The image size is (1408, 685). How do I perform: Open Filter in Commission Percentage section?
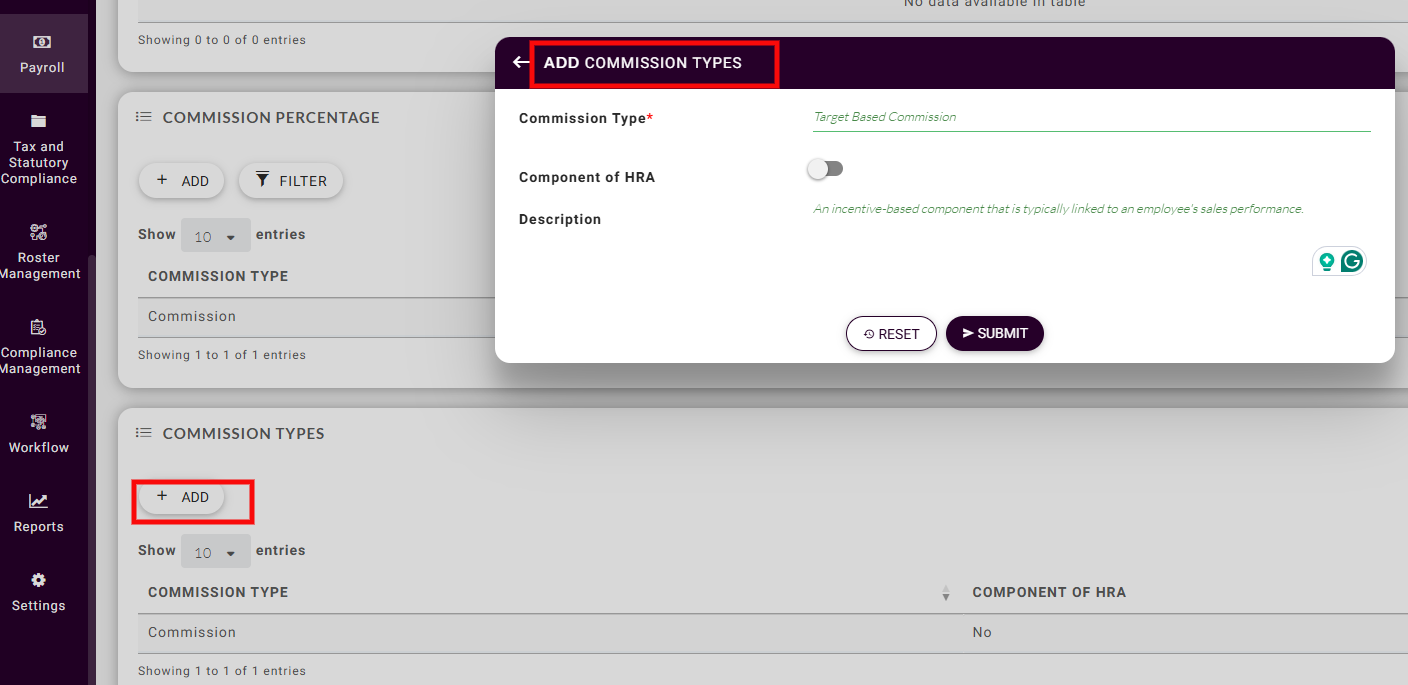(291, 181)
